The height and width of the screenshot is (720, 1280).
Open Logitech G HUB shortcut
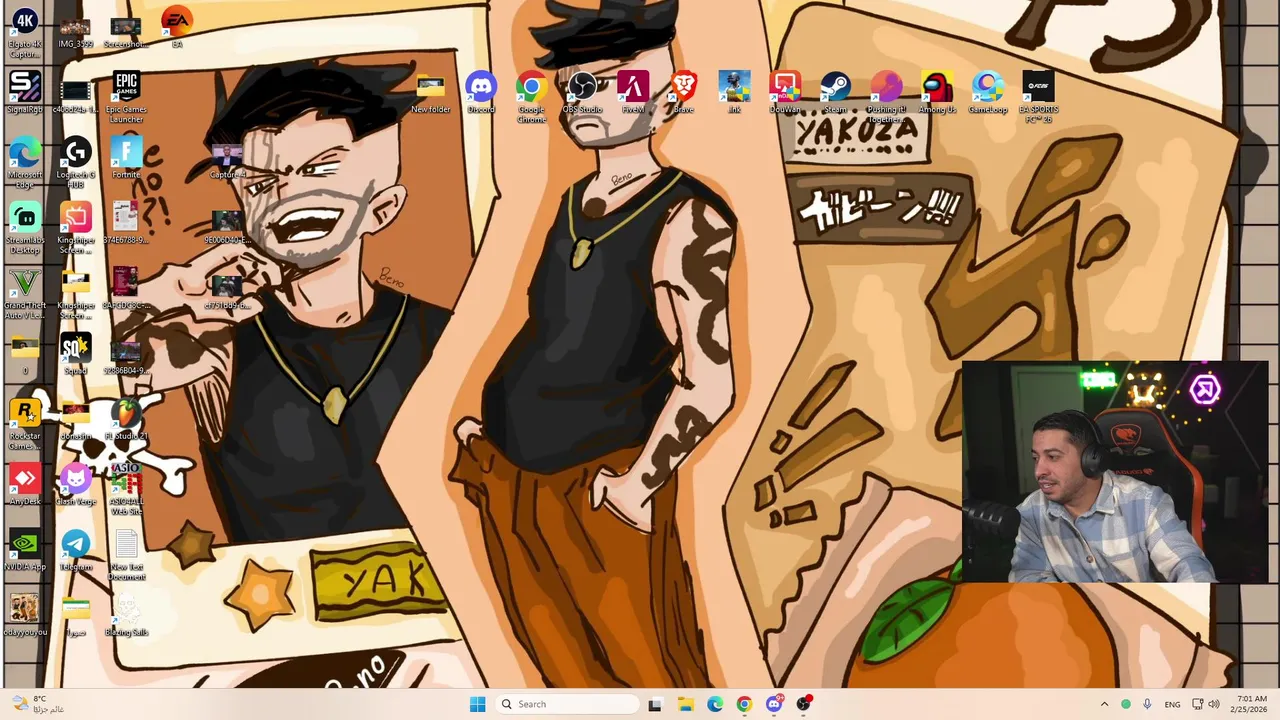76,162
